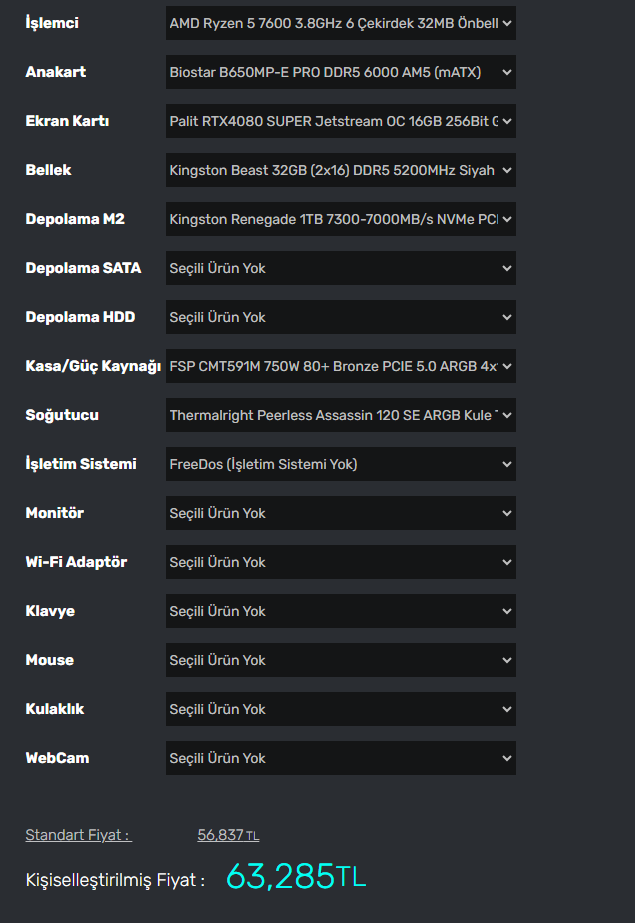Viewport: 635px width, 923px height.
Task: Click the 63,285 TL customized price
Action: click(x=296, y=877)
